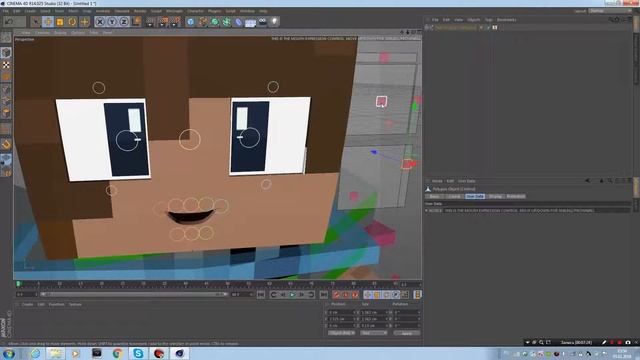Screen dimensions: 640x360
Task: Toggle Scale keyframe recording button
Action: coord(377,295)
